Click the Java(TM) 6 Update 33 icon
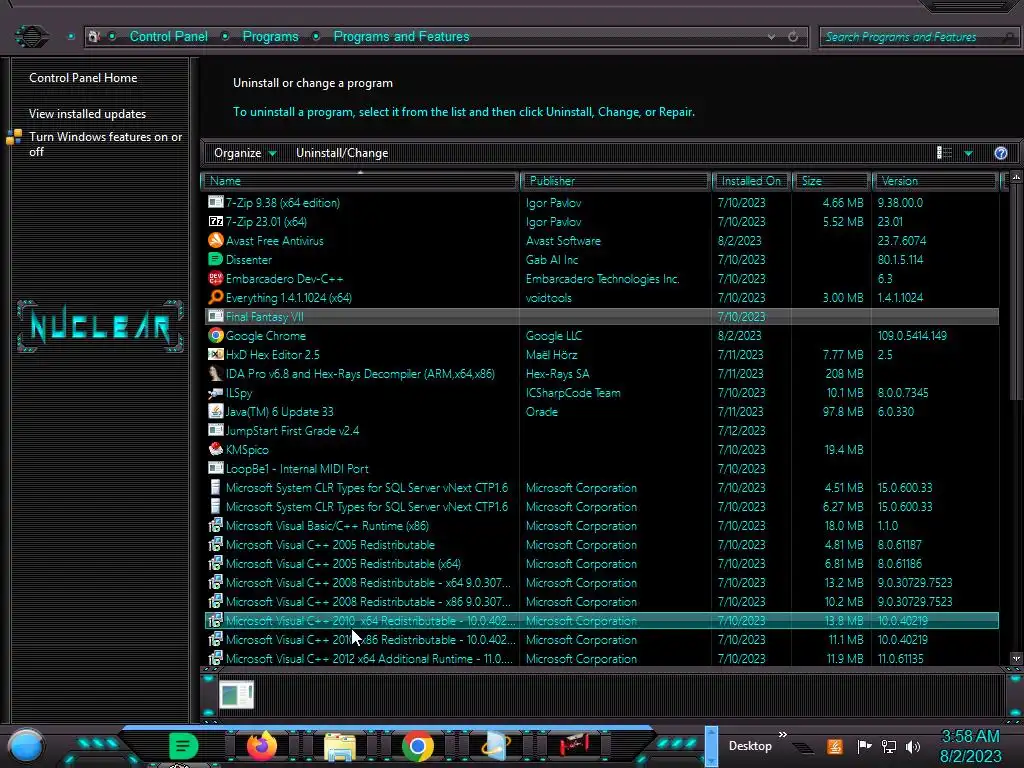 tap(216, 411)
